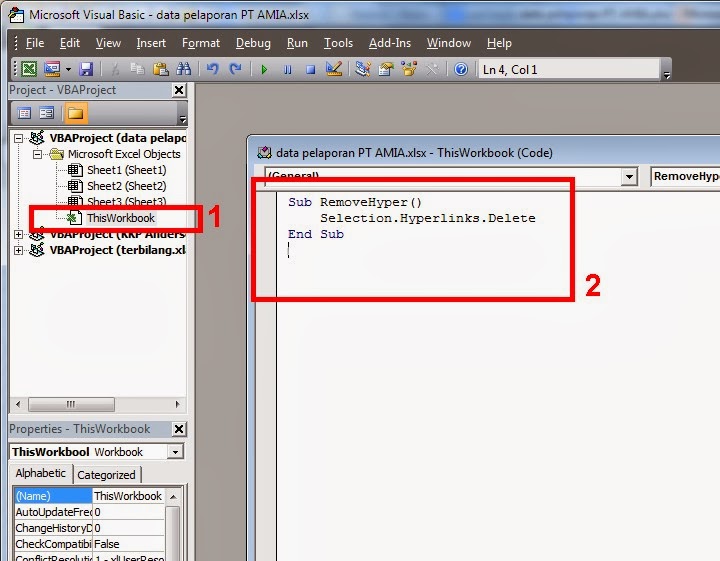Open the Add-Ins menu
The height and width of the screenshot is (561, 720).
coord(390,43)
